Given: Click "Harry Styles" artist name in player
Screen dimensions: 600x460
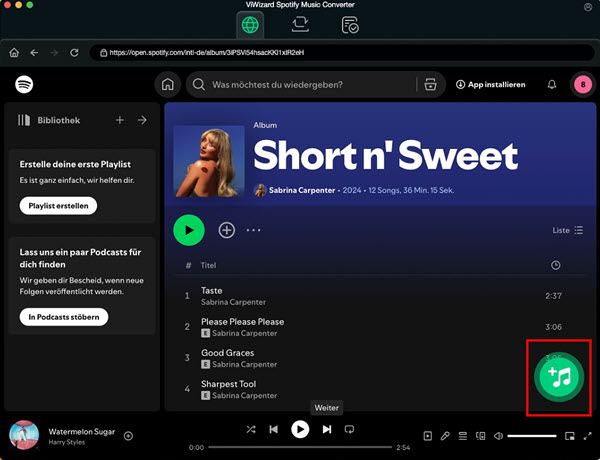Looking at the screenshot, I should (67, 442).
